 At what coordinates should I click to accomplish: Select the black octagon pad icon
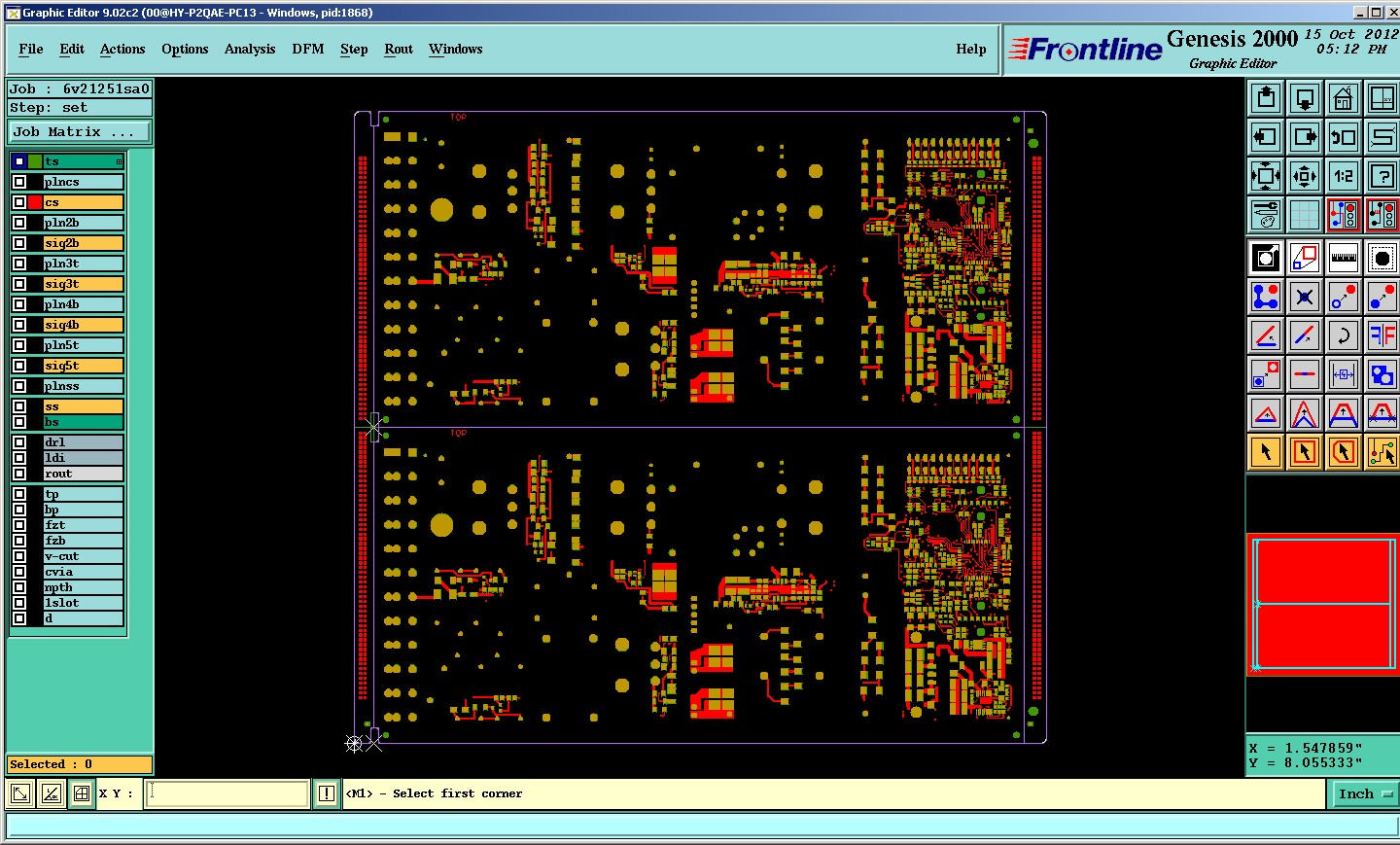point(1382,258)
